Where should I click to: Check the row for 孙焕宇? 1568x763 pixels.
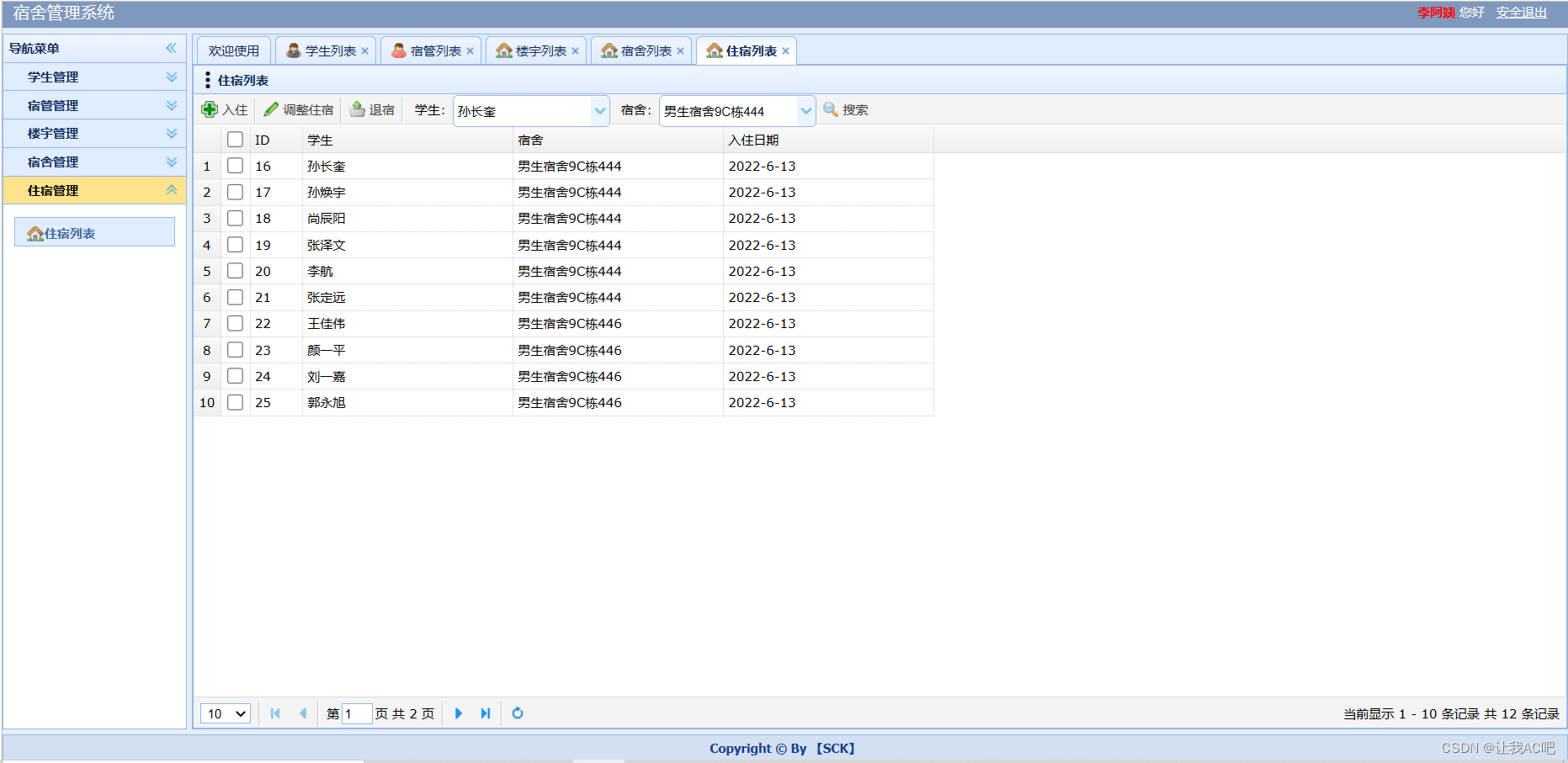pyautogui.click(x=235, y=192)
